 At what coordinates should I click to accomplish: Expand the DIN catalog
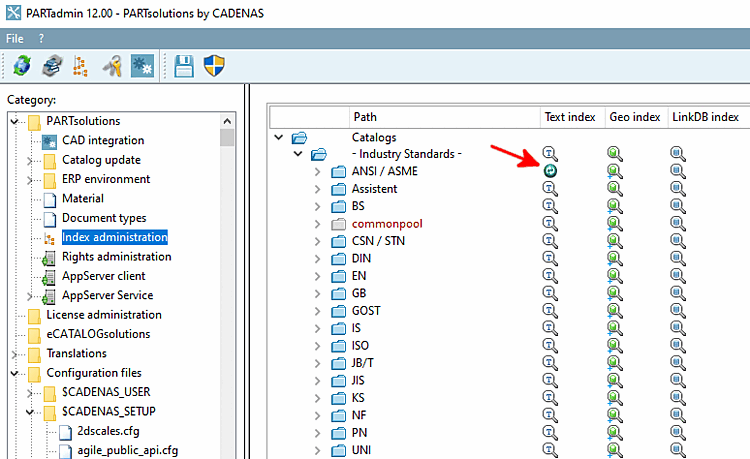(x=317, y=259)
